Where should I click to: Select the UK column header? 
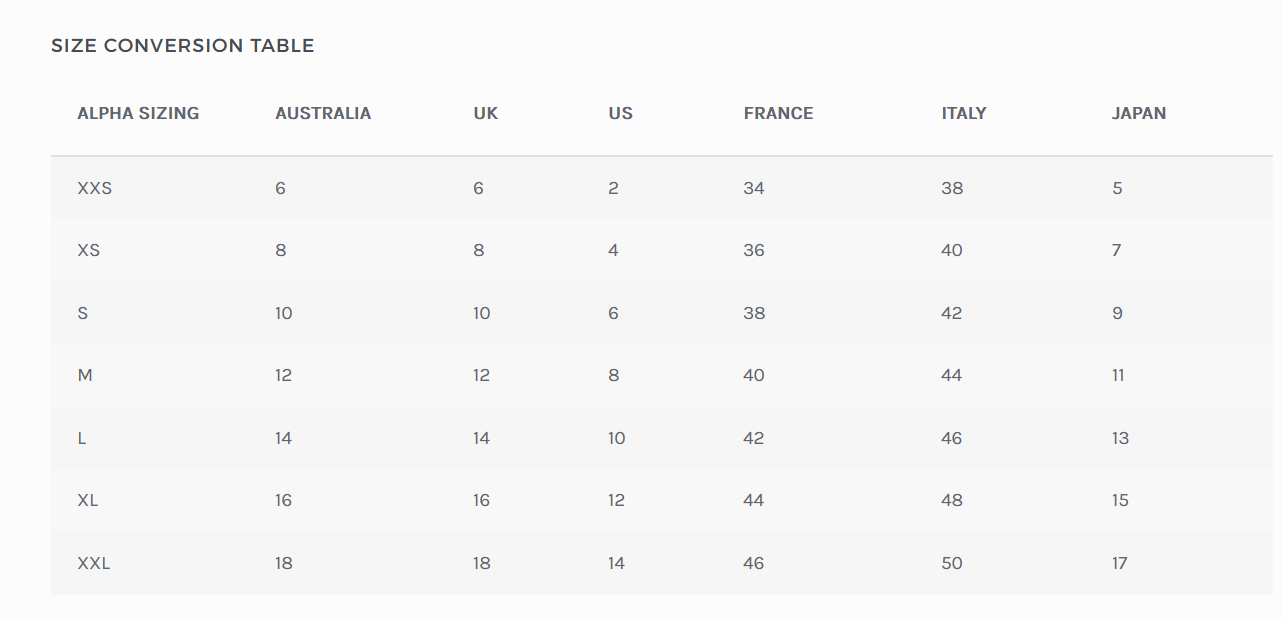[x=486, y=114]
